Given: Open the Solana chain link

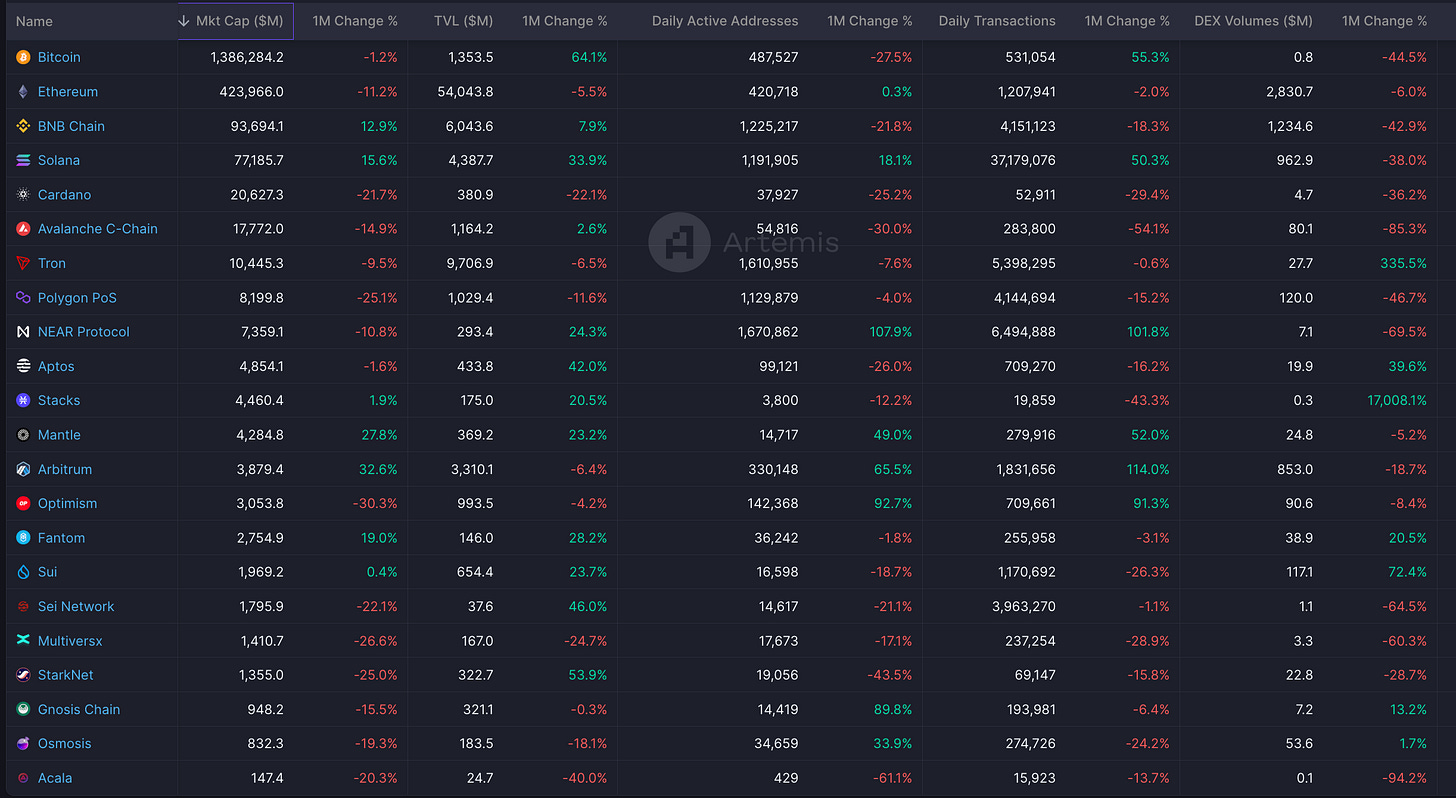Looking at the screenshot, I should [59, 160].
